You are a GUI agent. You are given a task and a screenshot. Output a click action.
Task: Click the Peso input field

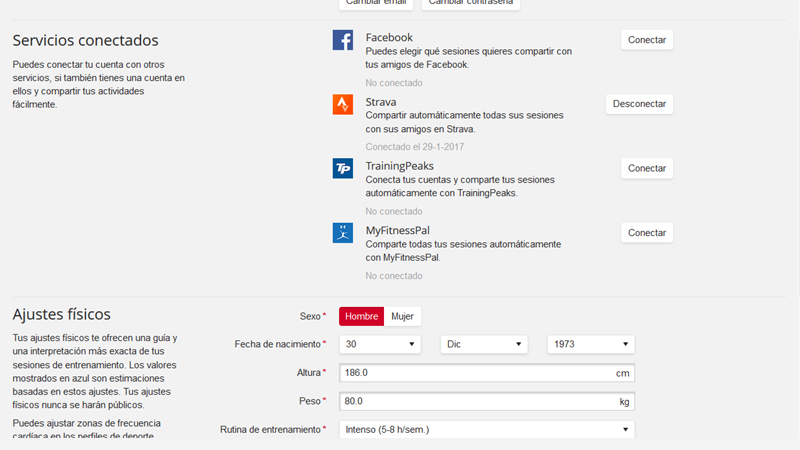pyautogui.click(x=487, y=402)
